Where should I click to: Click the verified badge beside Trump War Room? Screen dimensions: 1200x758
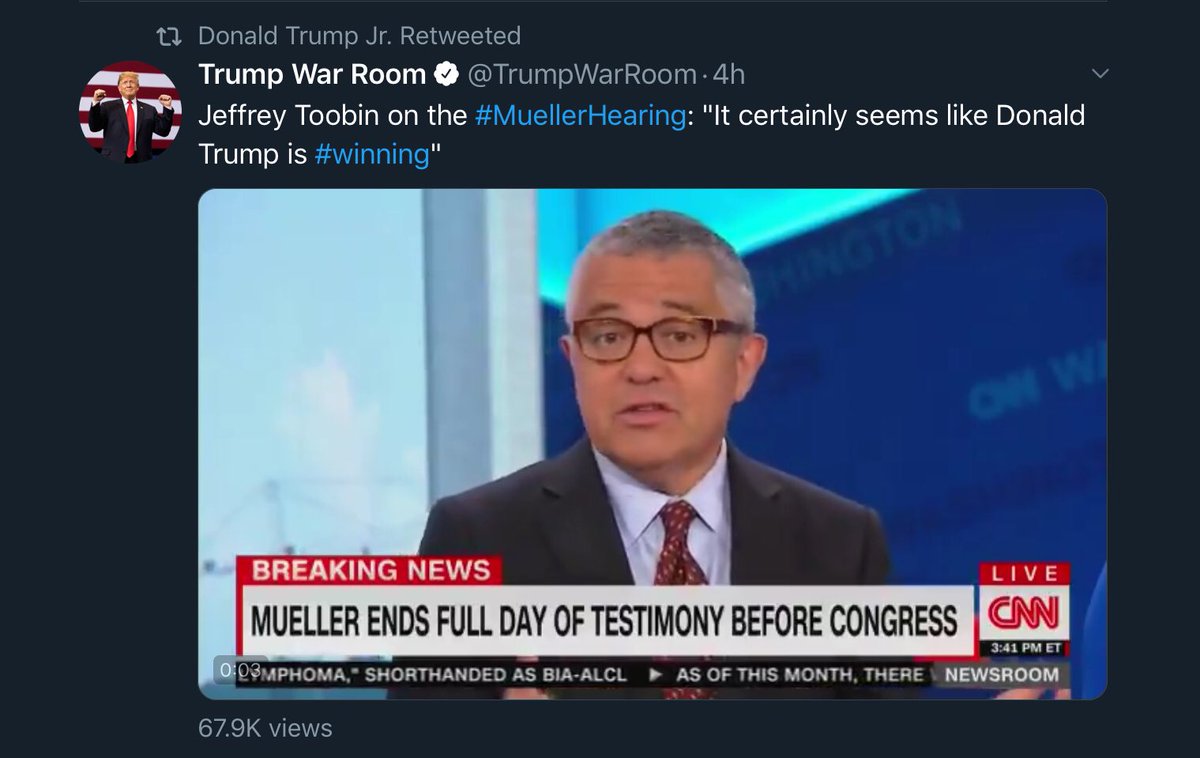pos(447,75)
